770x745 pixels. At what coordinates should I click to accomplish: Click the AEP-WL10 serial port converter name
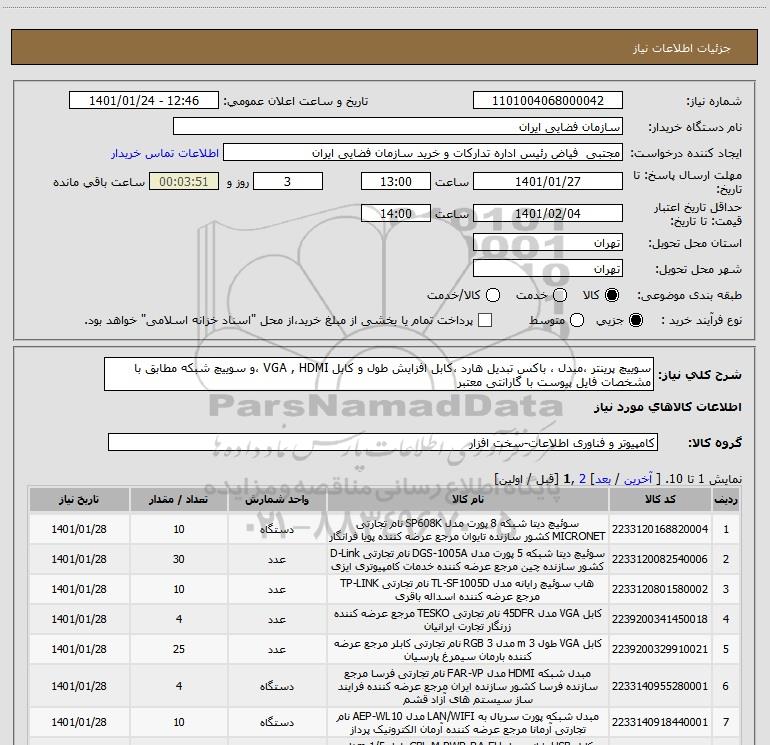tap(468, 722)
